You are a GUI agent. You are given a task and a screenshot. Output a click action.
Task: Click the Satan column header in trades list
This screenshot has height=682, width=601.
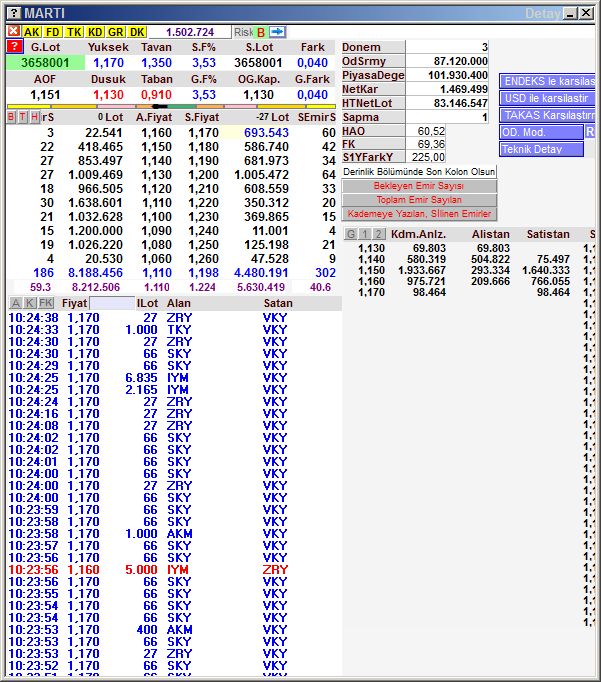click(278, 303)
